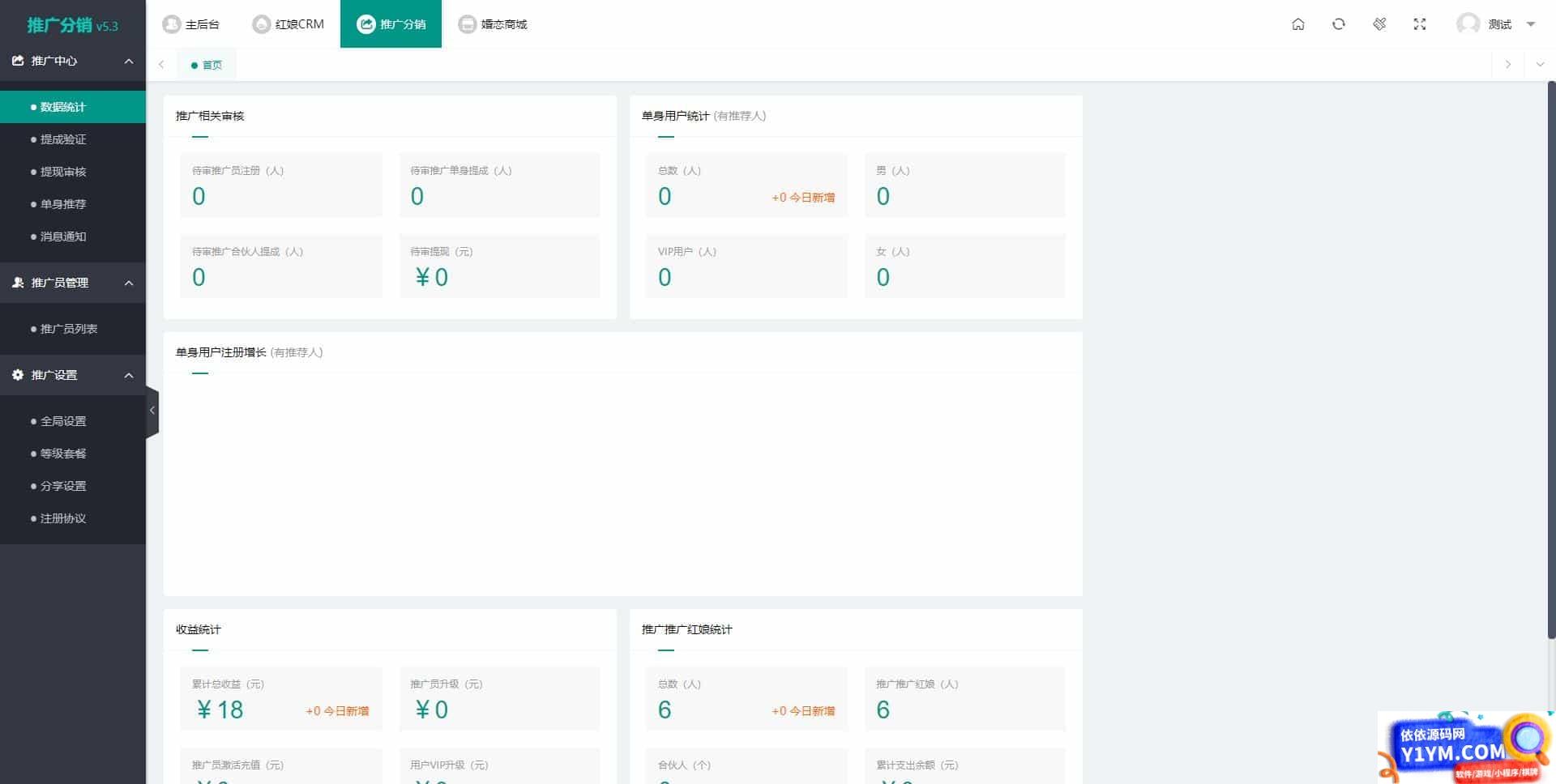Open 等级套餐 sidebar item
This screenshot has width=1556, height=784.
pos(73,454)
